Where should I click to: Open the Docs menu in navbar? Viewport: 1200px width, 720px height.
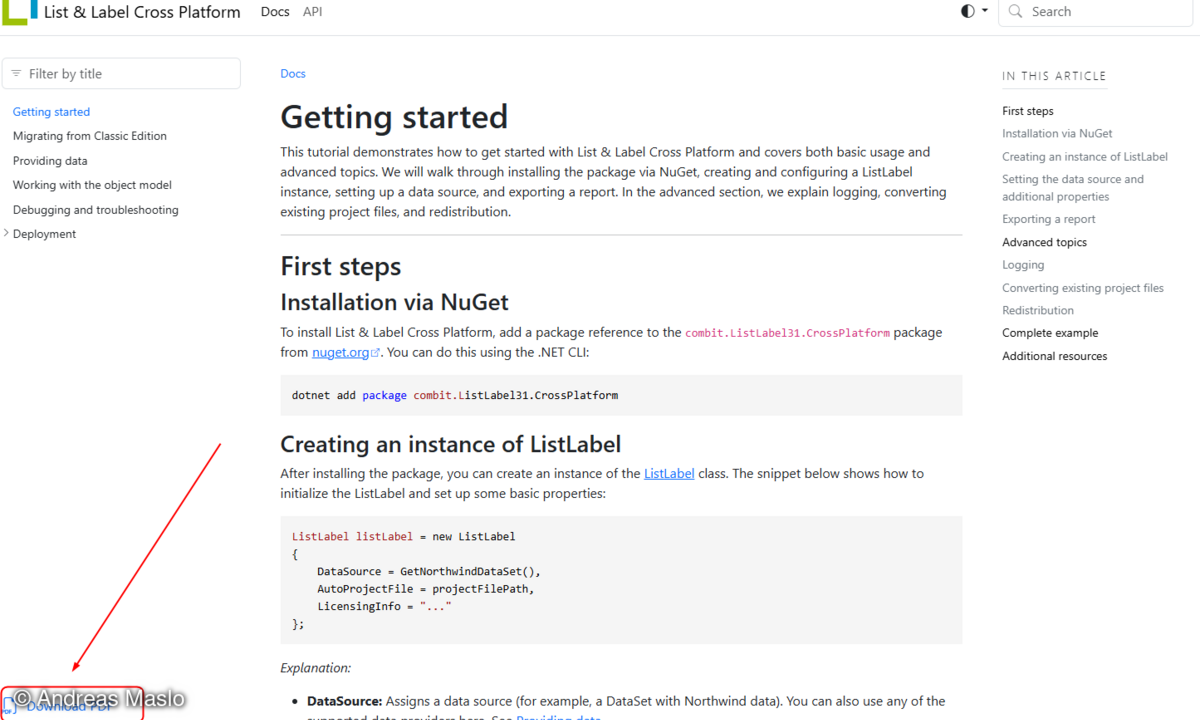(275, 12)
